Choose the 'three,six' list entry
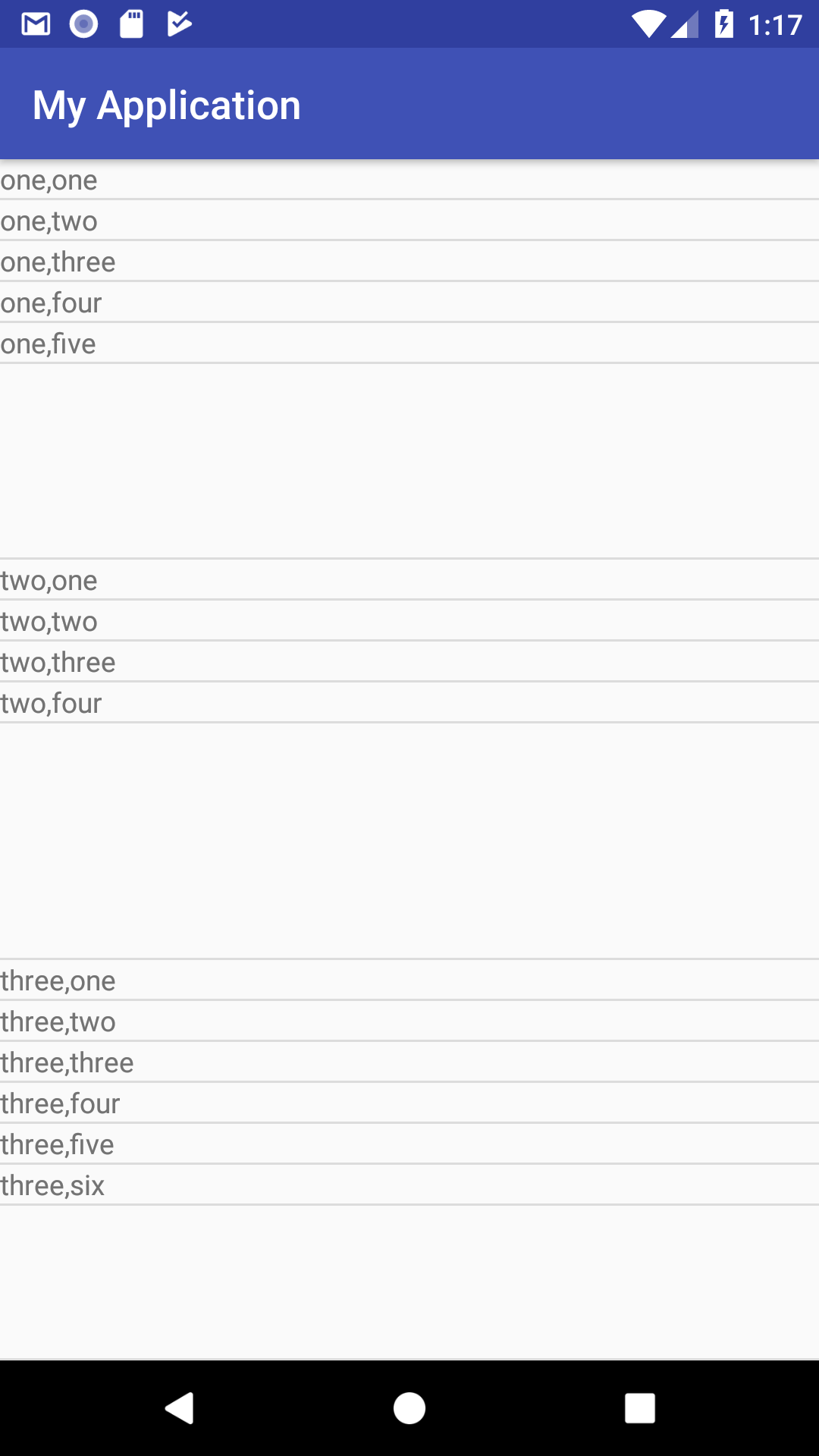The width and height of the screenshot is (819, 1456). (409, 1185)
